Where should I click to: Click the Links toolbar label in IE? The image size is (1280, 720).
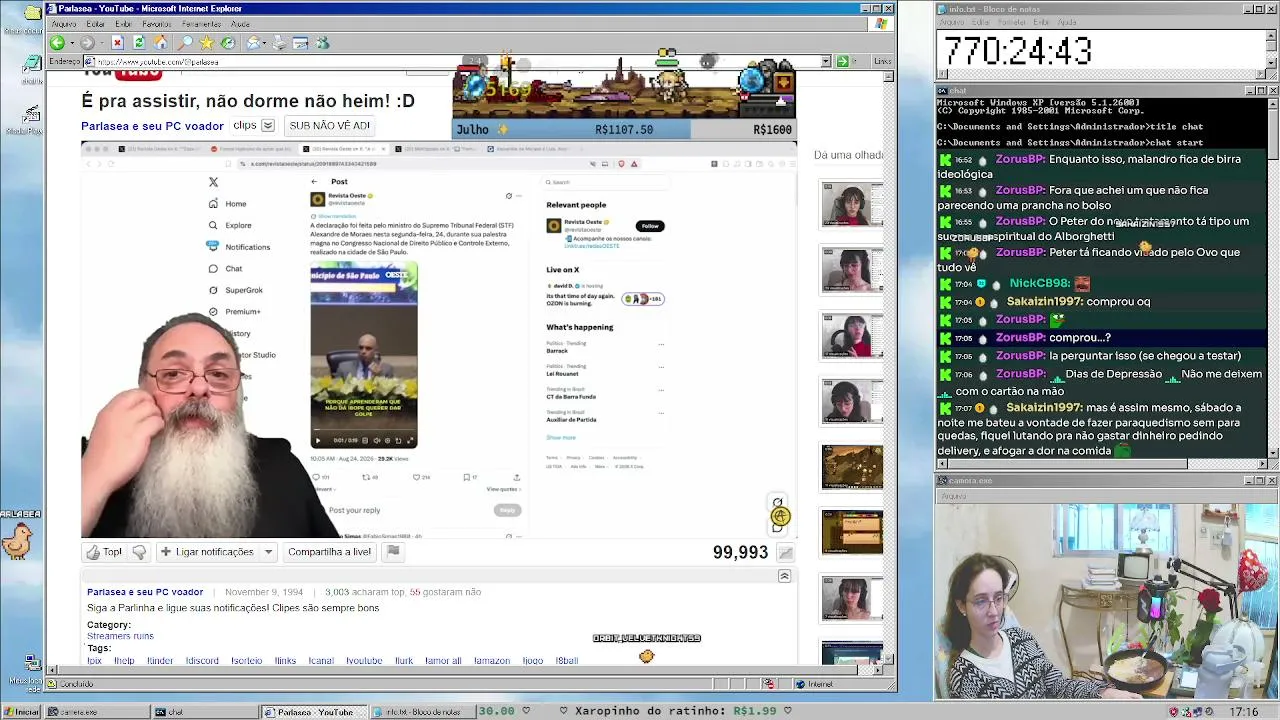click(883, 62)
